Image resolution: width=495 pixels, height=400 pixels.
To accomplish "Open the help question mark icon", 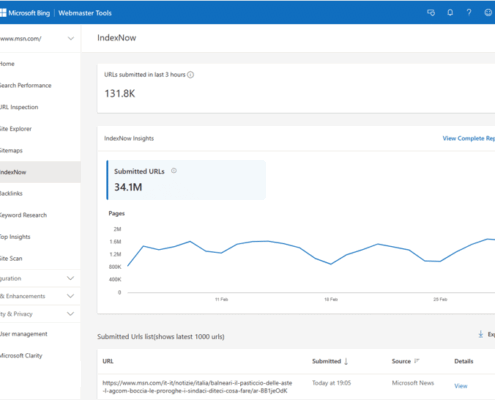I will pos(469,13).
